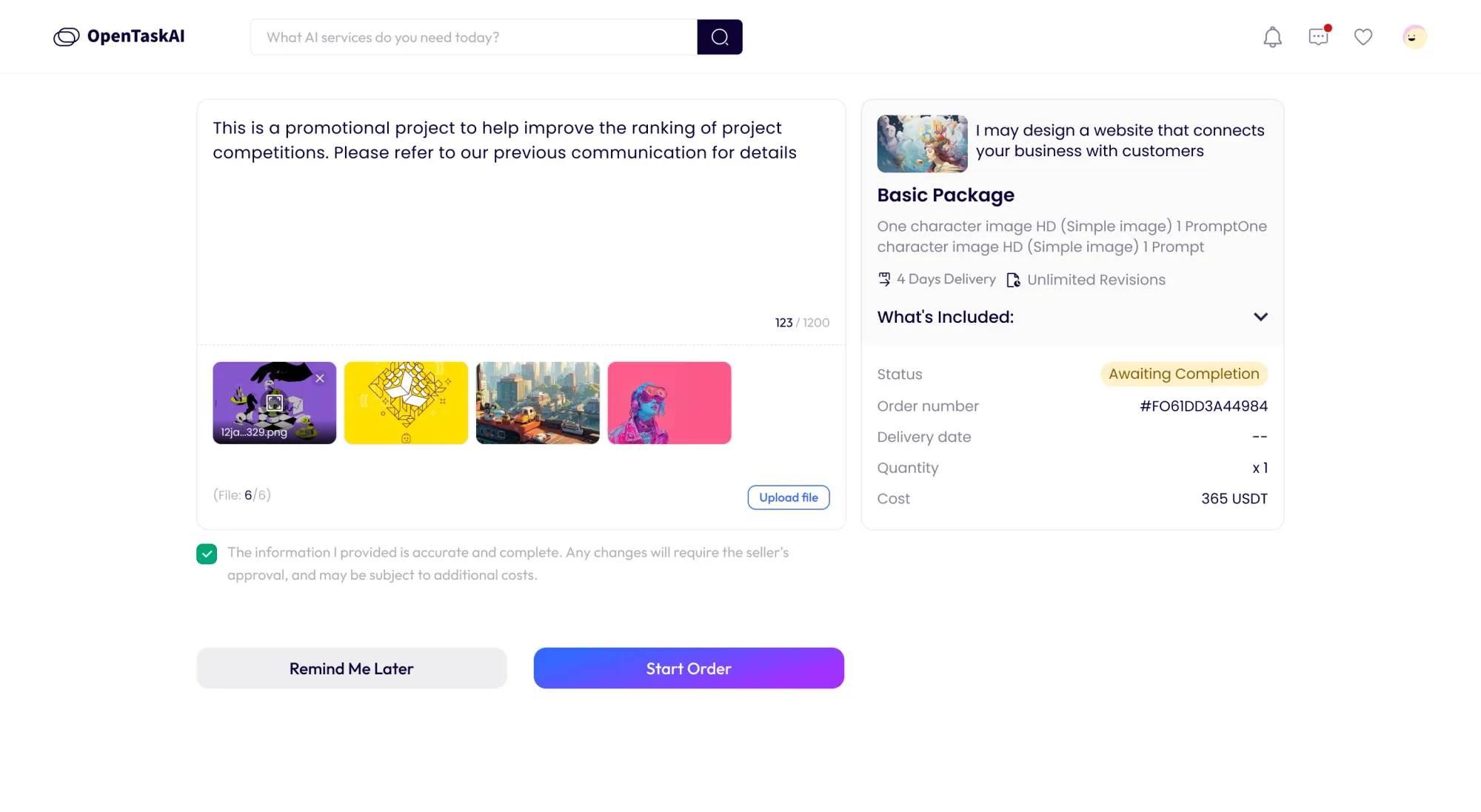This screenshot has width=1481, height=812.
Task: Remove the 12ja...329.png file
Action: point(320,378)
